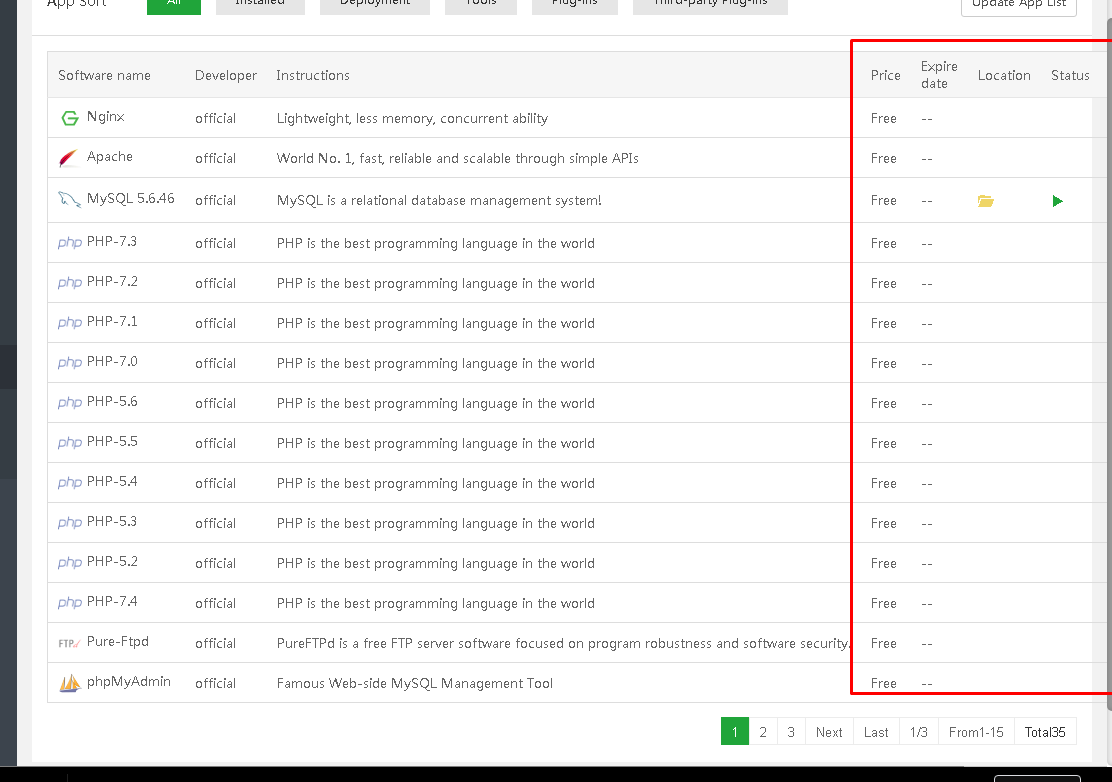1112x782 pixels.
Task: Click php icon beside PHP-5.4
Action: click(x=70, y=482)
